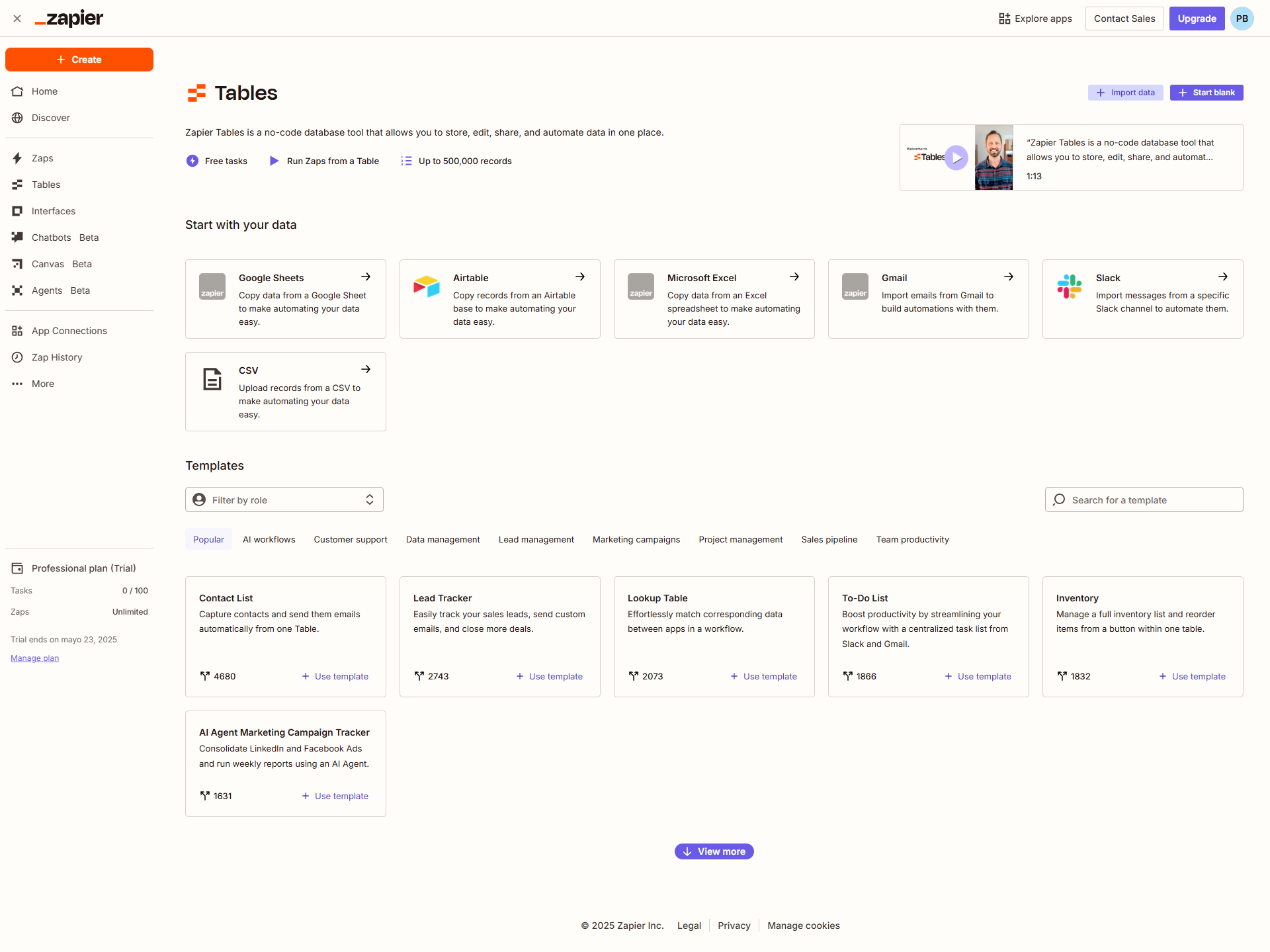Click Import data button
This screenshot has width=1270, height=952.
click(x=1126, y=93)
